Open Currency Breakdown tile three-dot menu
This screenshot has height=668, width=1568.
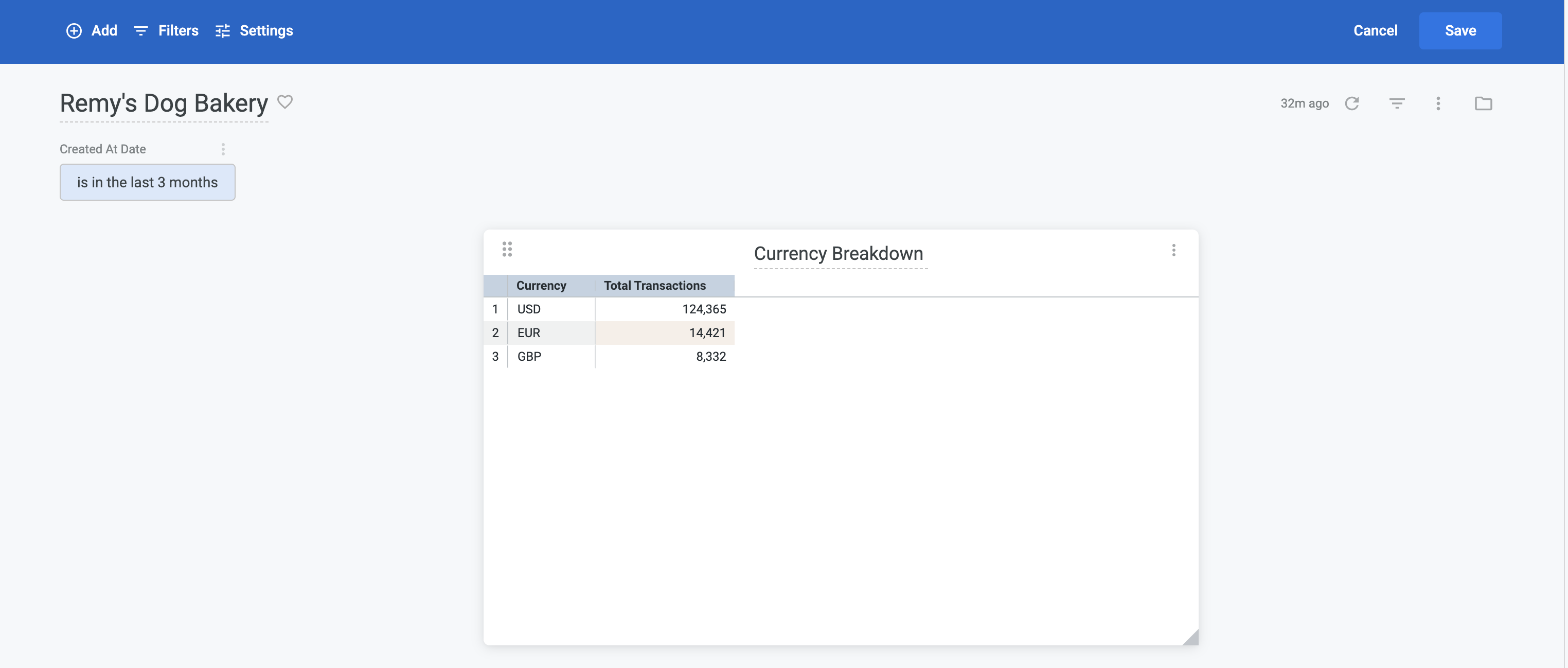coord(1173,250)
